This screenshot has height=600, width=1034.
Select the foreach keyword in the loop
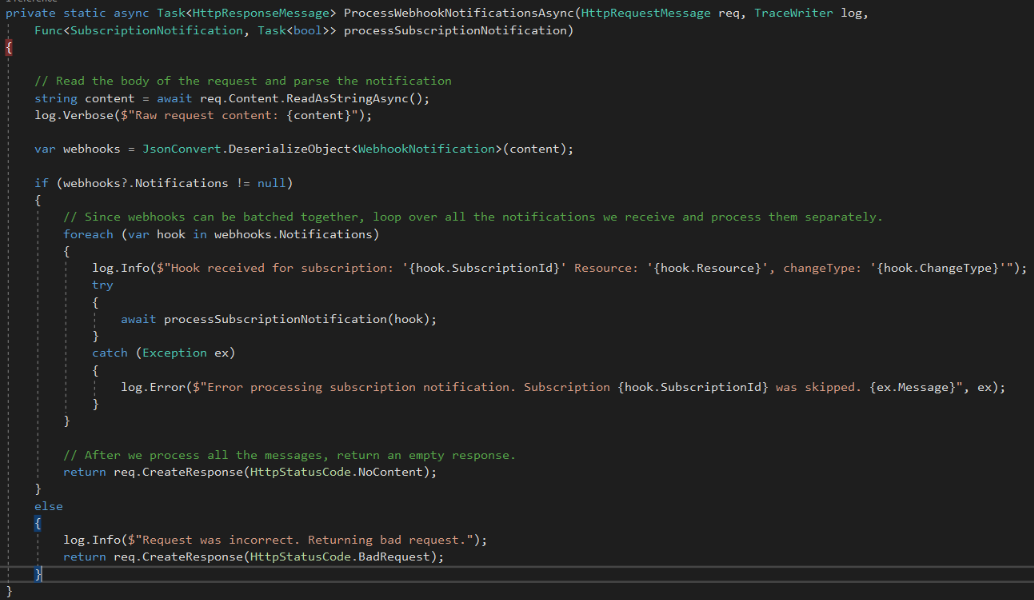pos(89,233)
